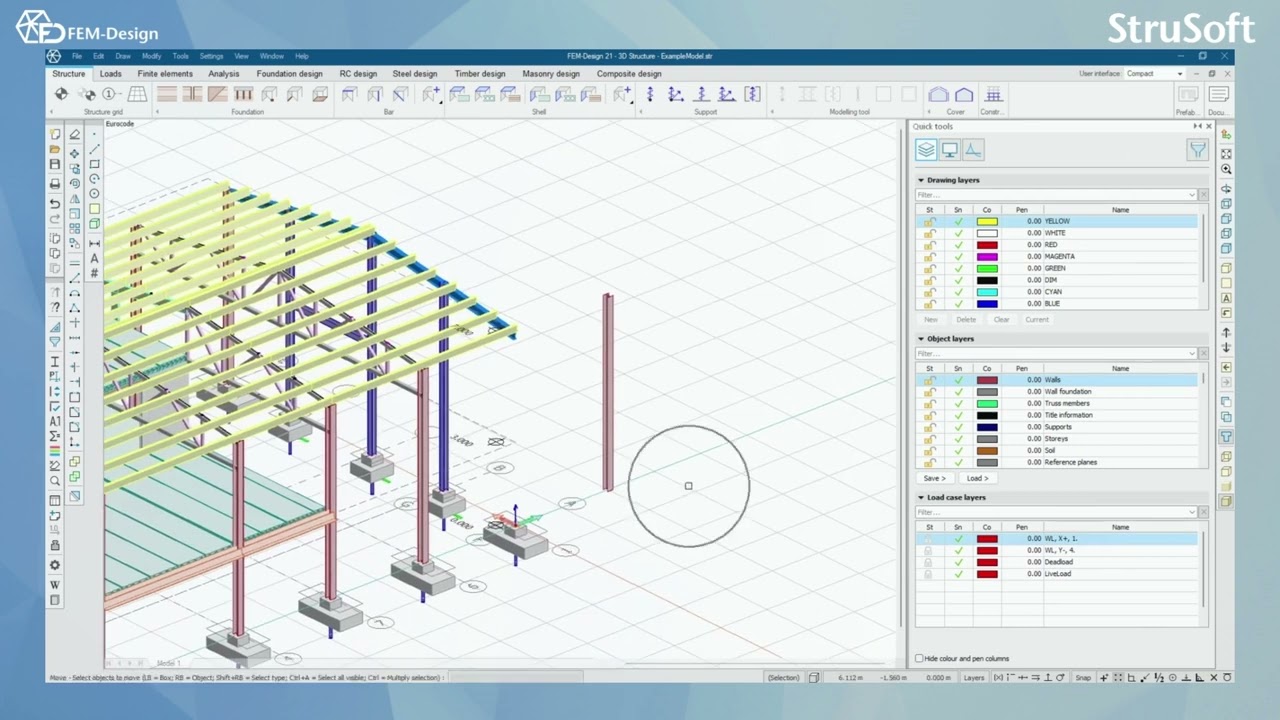Open the RC design tab

click(x=358, y=73)
